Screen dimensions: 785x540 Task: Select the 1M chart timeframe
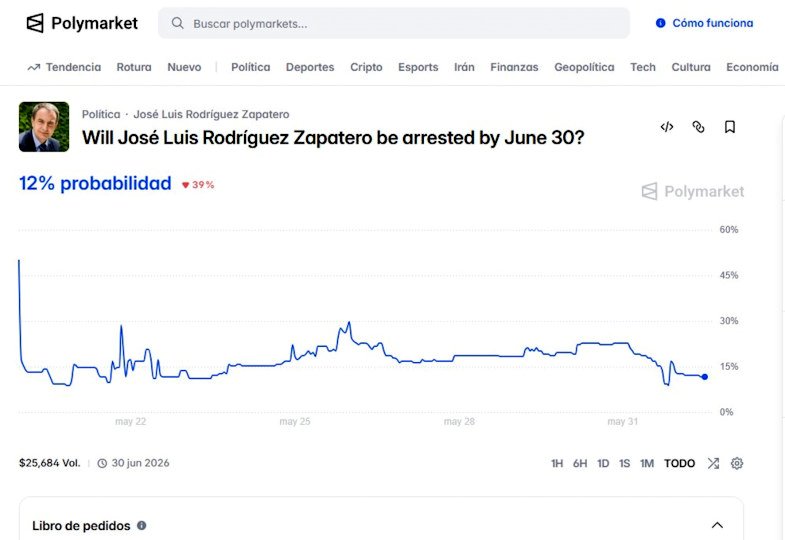click(647, 463)
